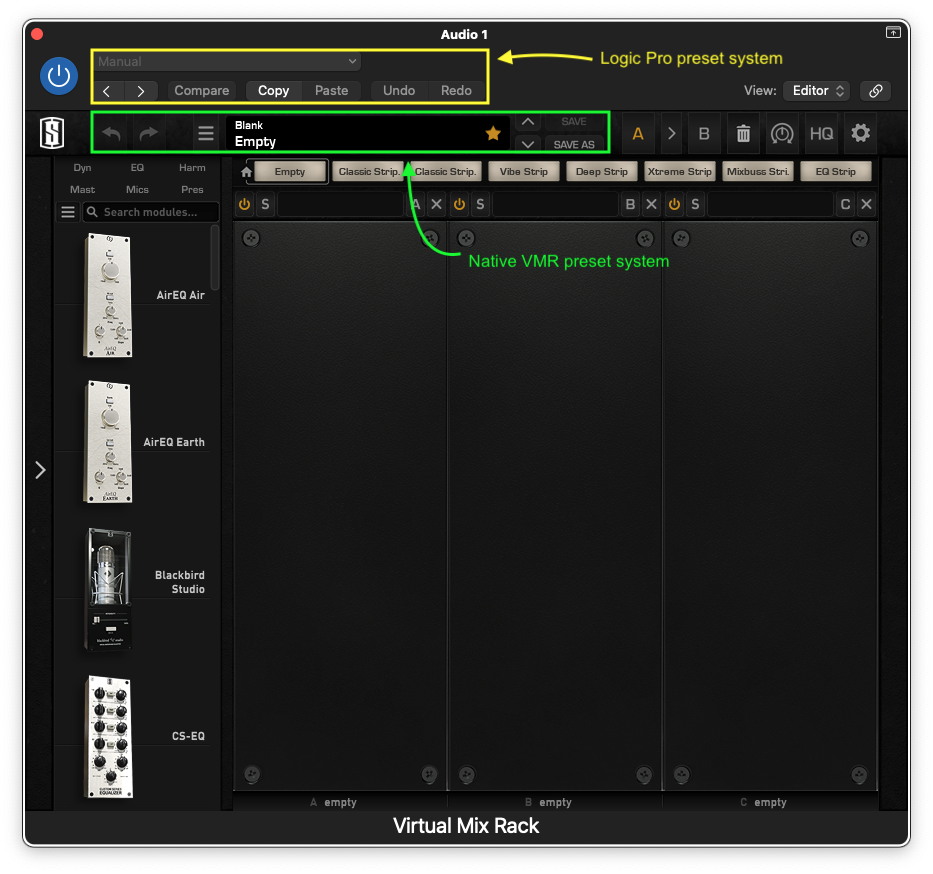
Task: Load the Deep Strip preset
Action: (602, 171)
